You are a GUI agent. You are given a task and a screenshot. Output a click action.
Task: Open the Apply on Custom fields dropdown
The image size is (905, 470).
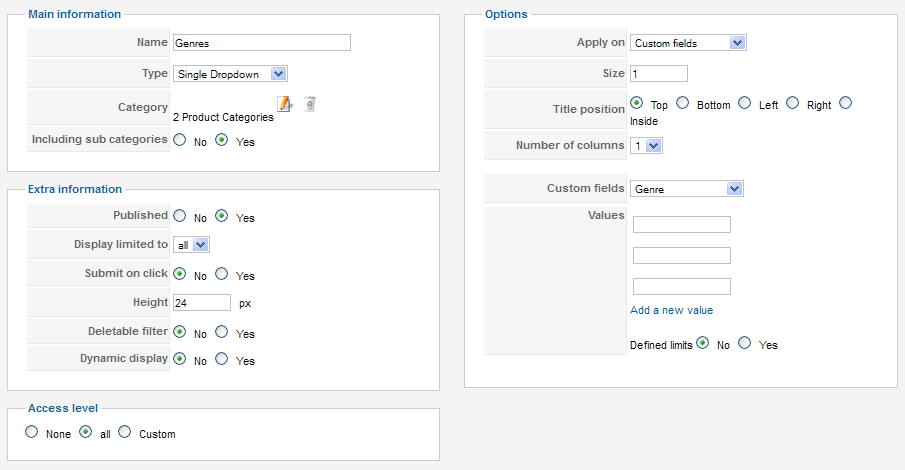tap(688, 43)
